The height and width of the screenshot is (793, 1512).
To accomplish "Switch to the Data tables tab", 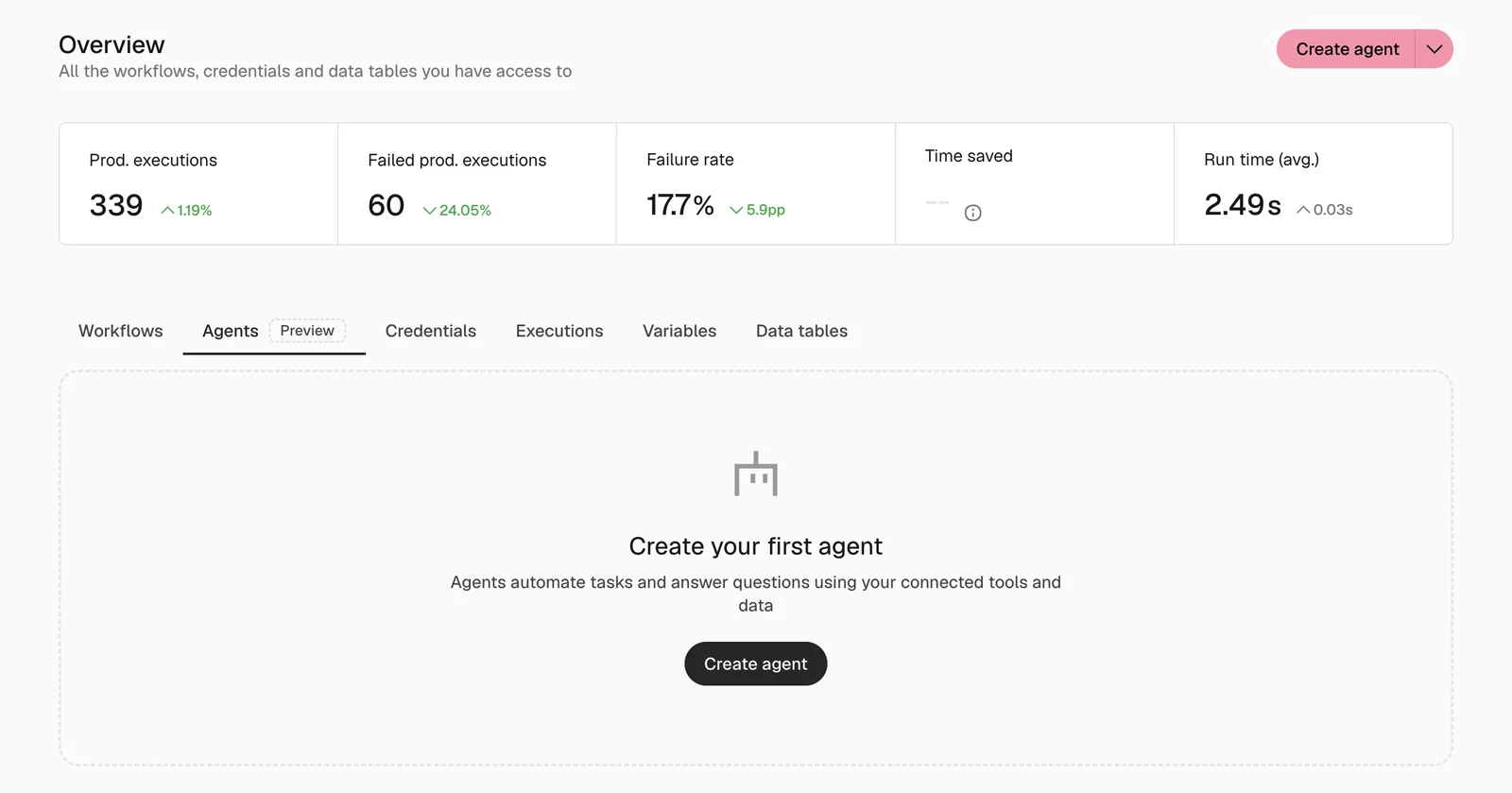I will pyautogui.click(x=801, y=331).
